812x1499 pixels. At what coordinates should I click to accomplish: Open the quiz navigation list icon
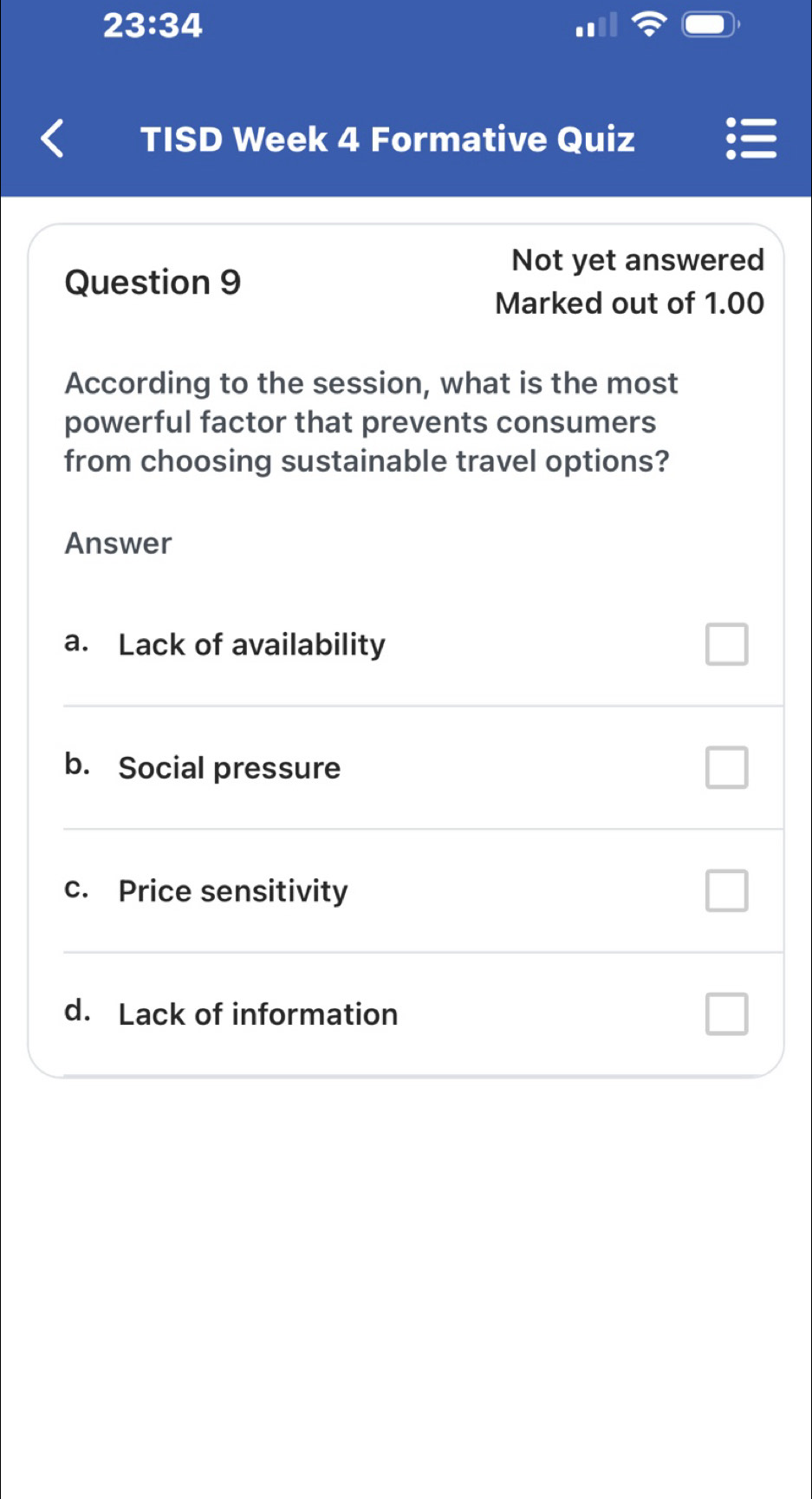[751, 139]
